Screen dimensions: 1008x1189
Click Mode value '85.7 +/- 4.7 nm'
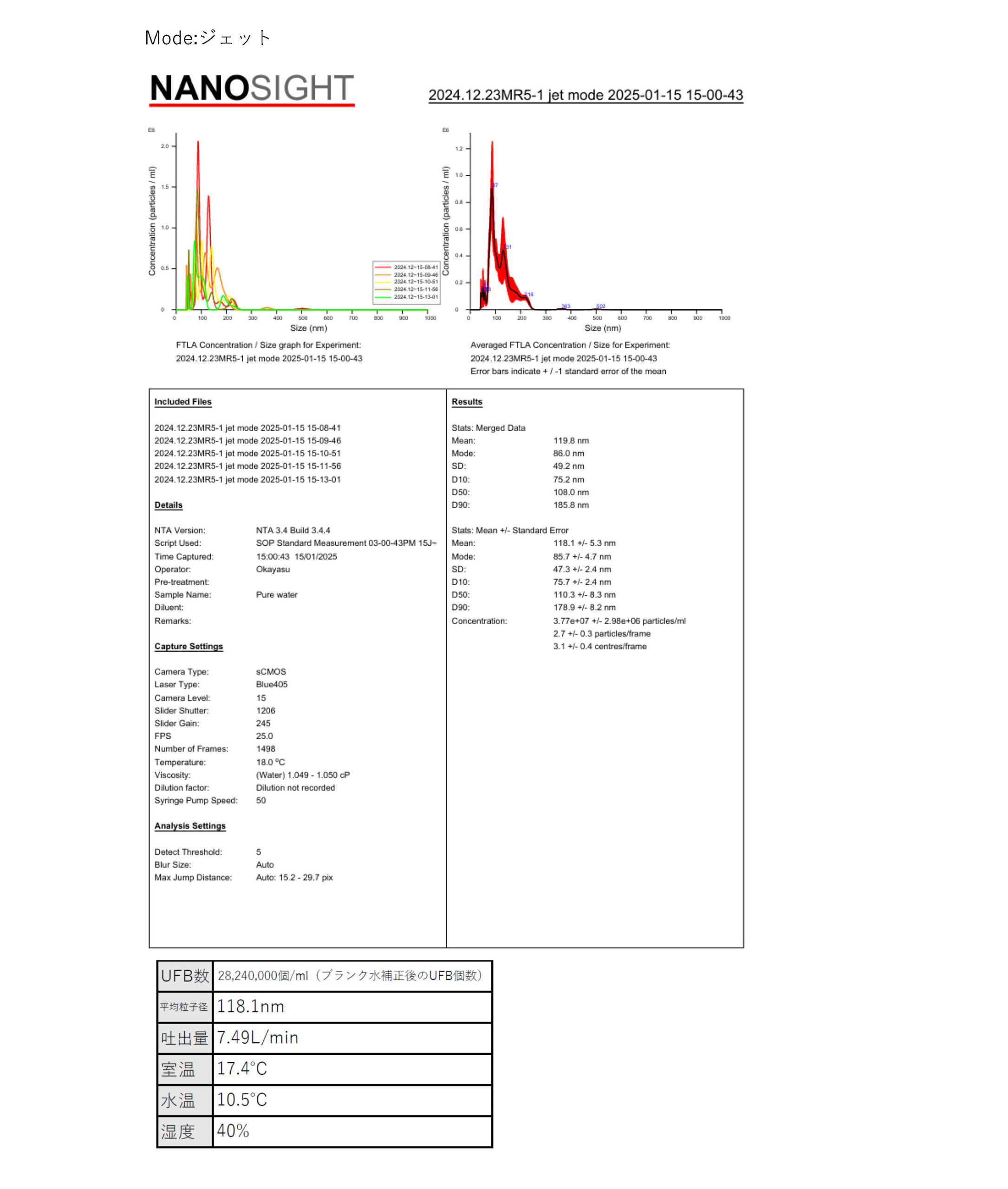[582, 557]
